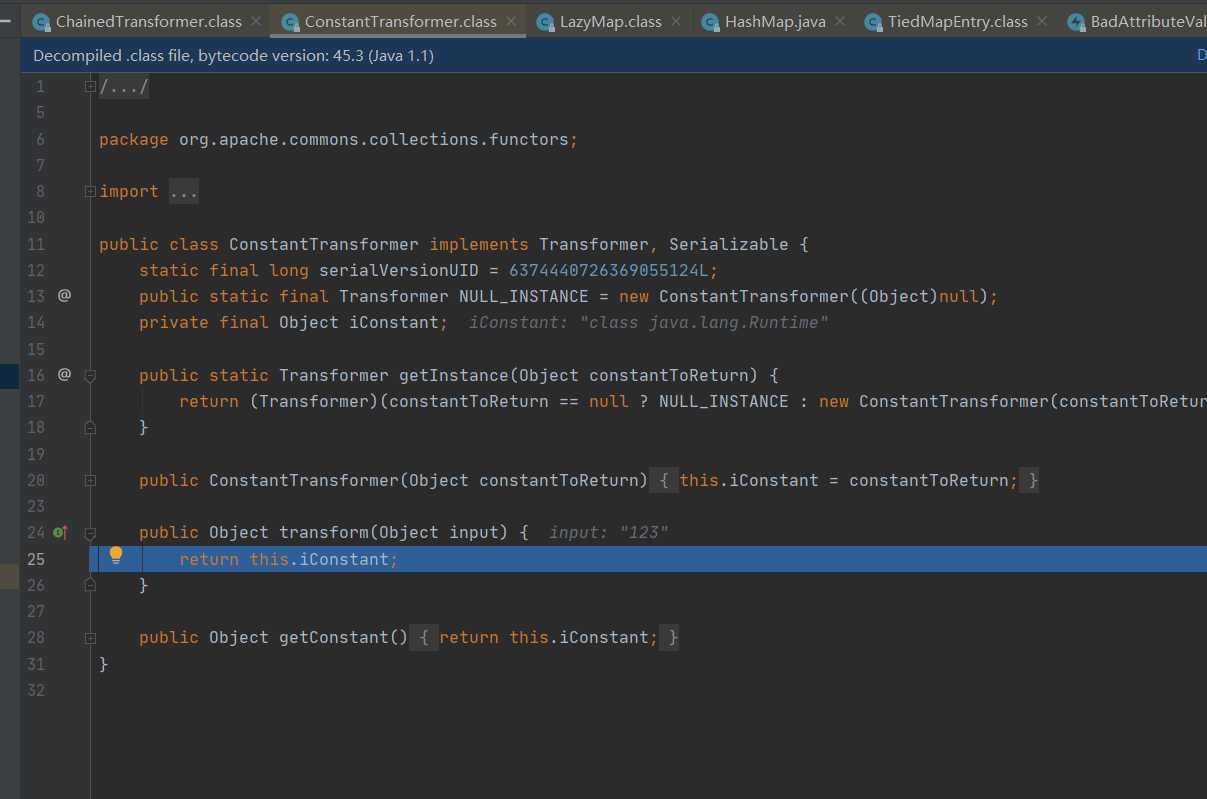Click line number 14 in the gutter

36,322
